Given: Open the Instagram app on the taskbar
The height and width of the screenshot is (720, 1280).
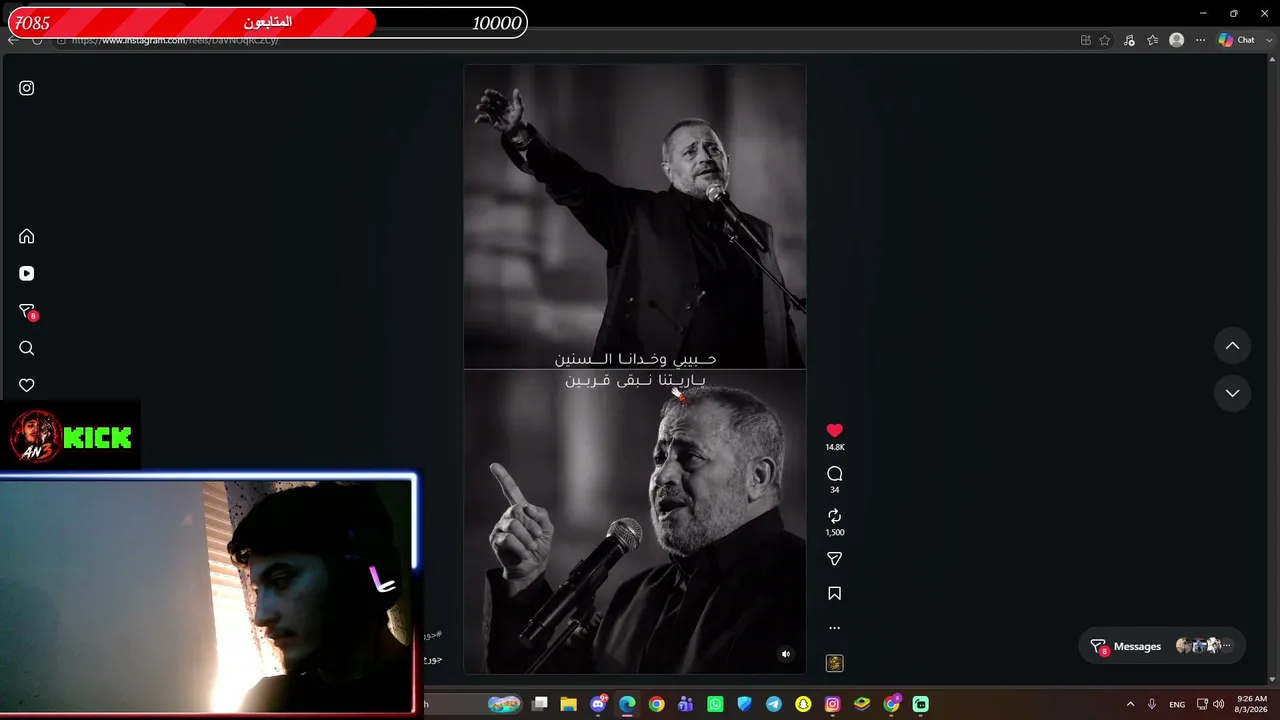Looking at the screenshot, I should [x=832, y=704].
